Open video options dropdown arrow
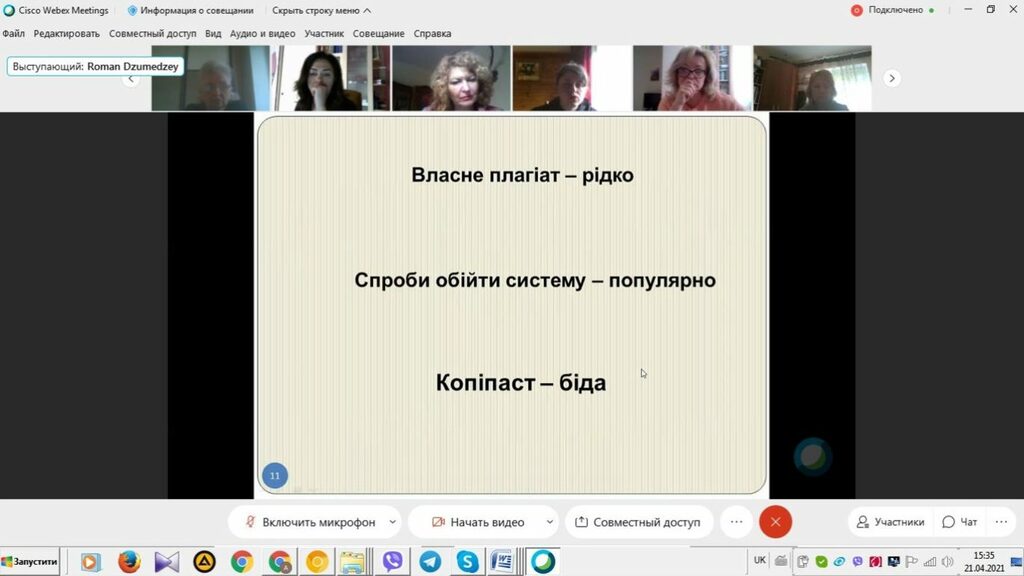This screenshot has width=1024, height=576. point(550,522)
